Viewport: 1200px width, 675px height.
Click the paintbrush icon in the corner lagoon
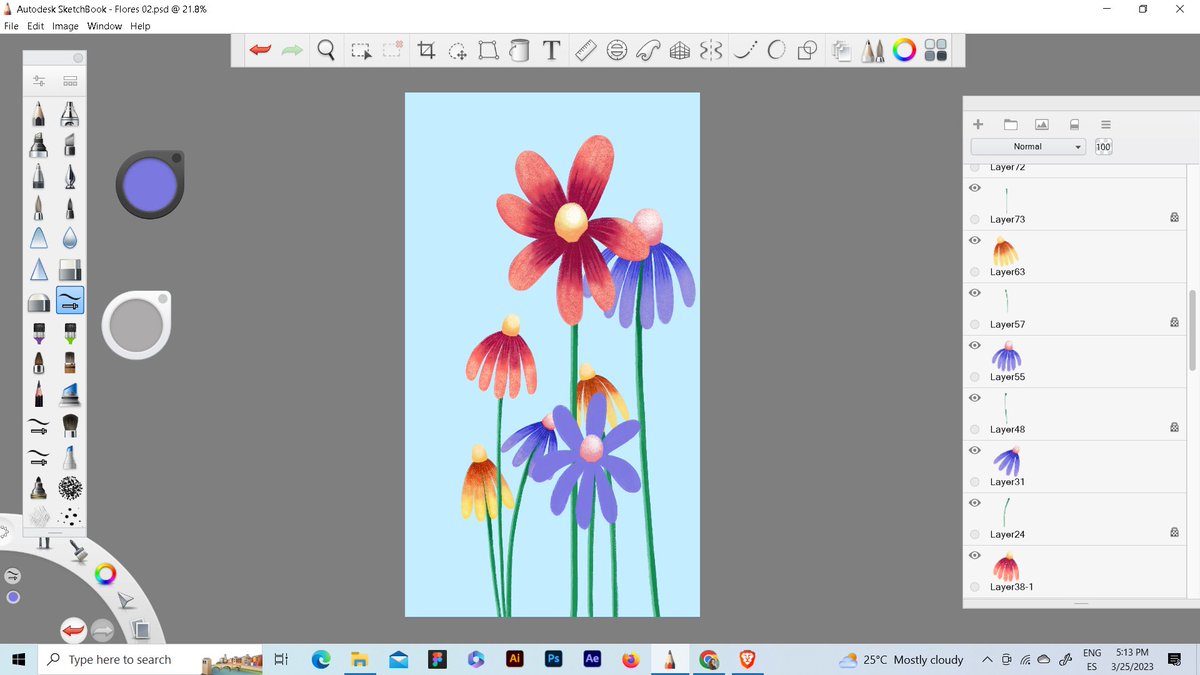78,550
